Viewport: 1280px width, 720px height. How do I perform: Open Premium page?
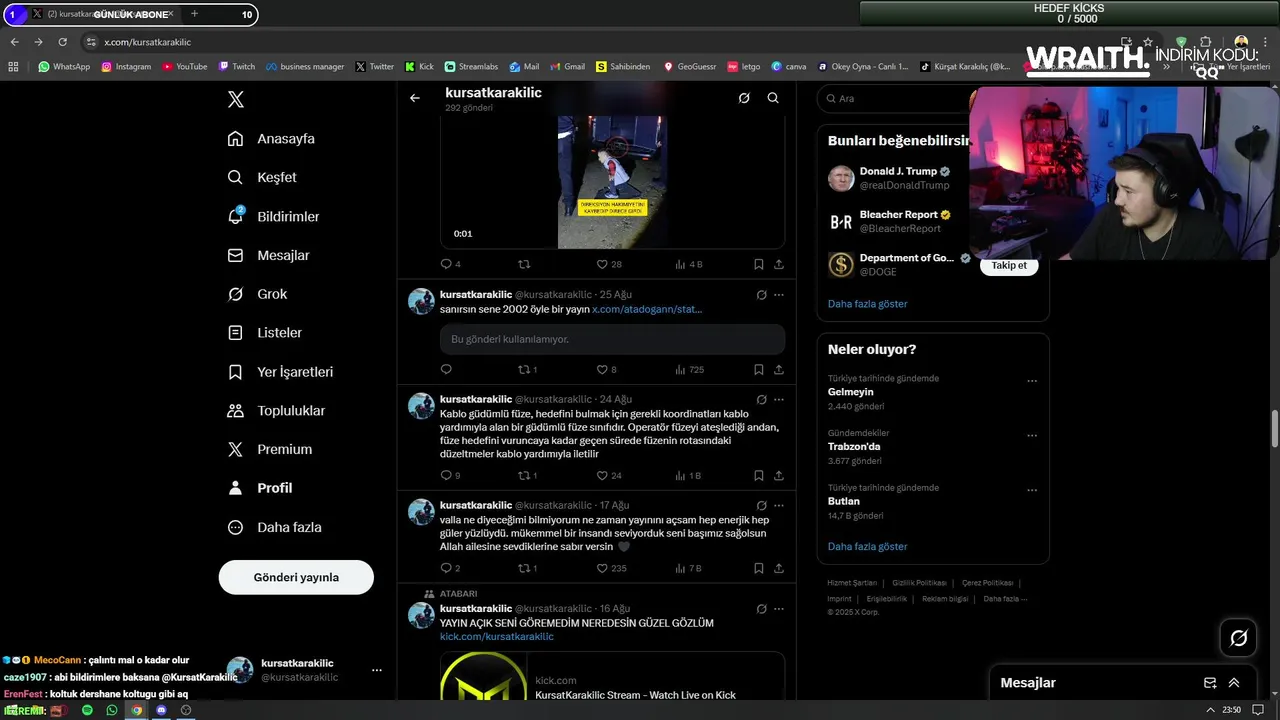270,449
